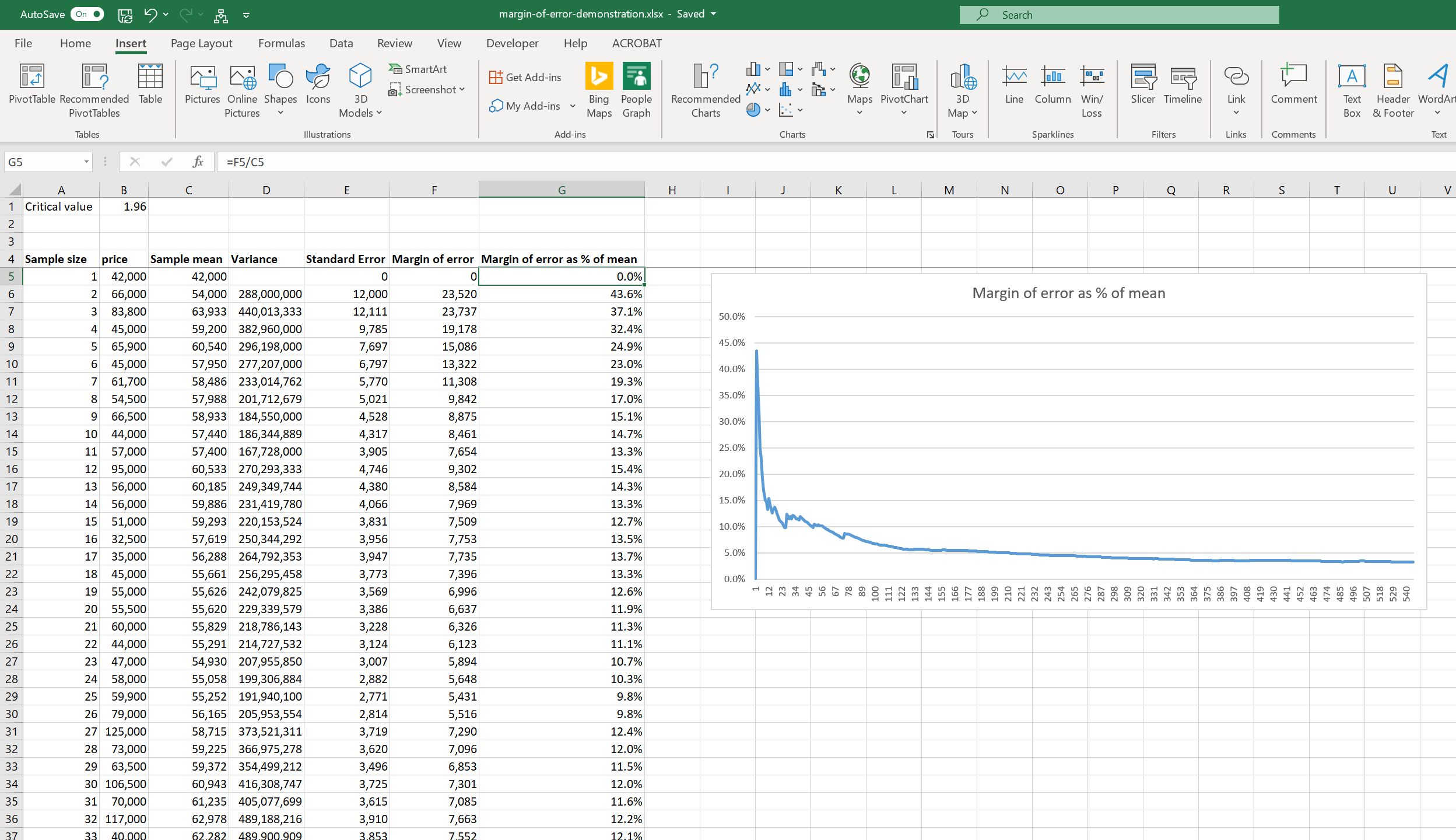Click the SmartArt button
1456x840 pixels.
(x=419, y=69)
